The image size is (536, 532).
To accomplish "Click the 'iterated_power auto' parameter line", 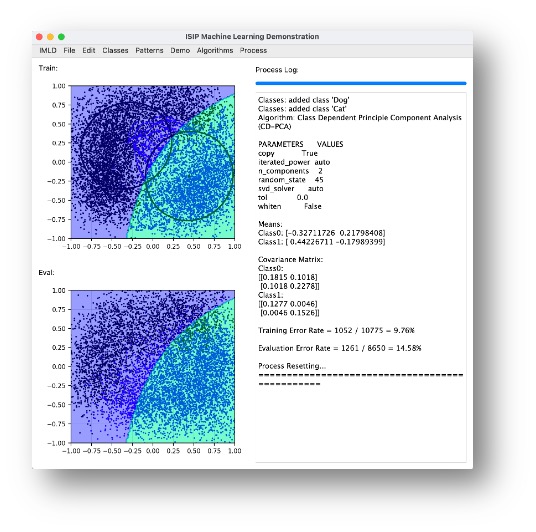I will tap(294, 162).
